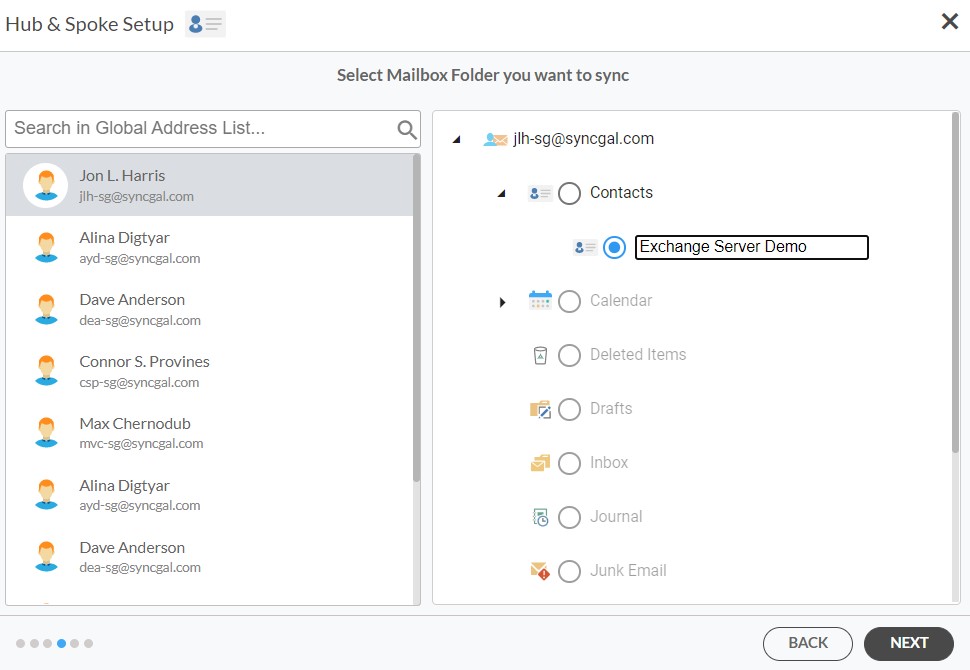Click the Exchange Server Demo name field
970x670 pixels.
point(752,247)
